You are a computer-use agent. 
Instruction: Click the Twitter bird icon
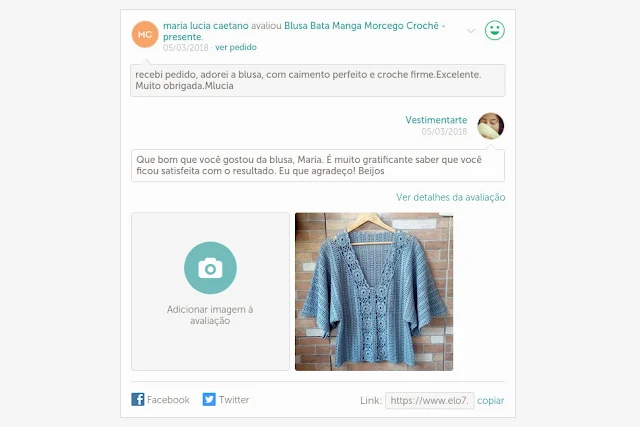209,399
